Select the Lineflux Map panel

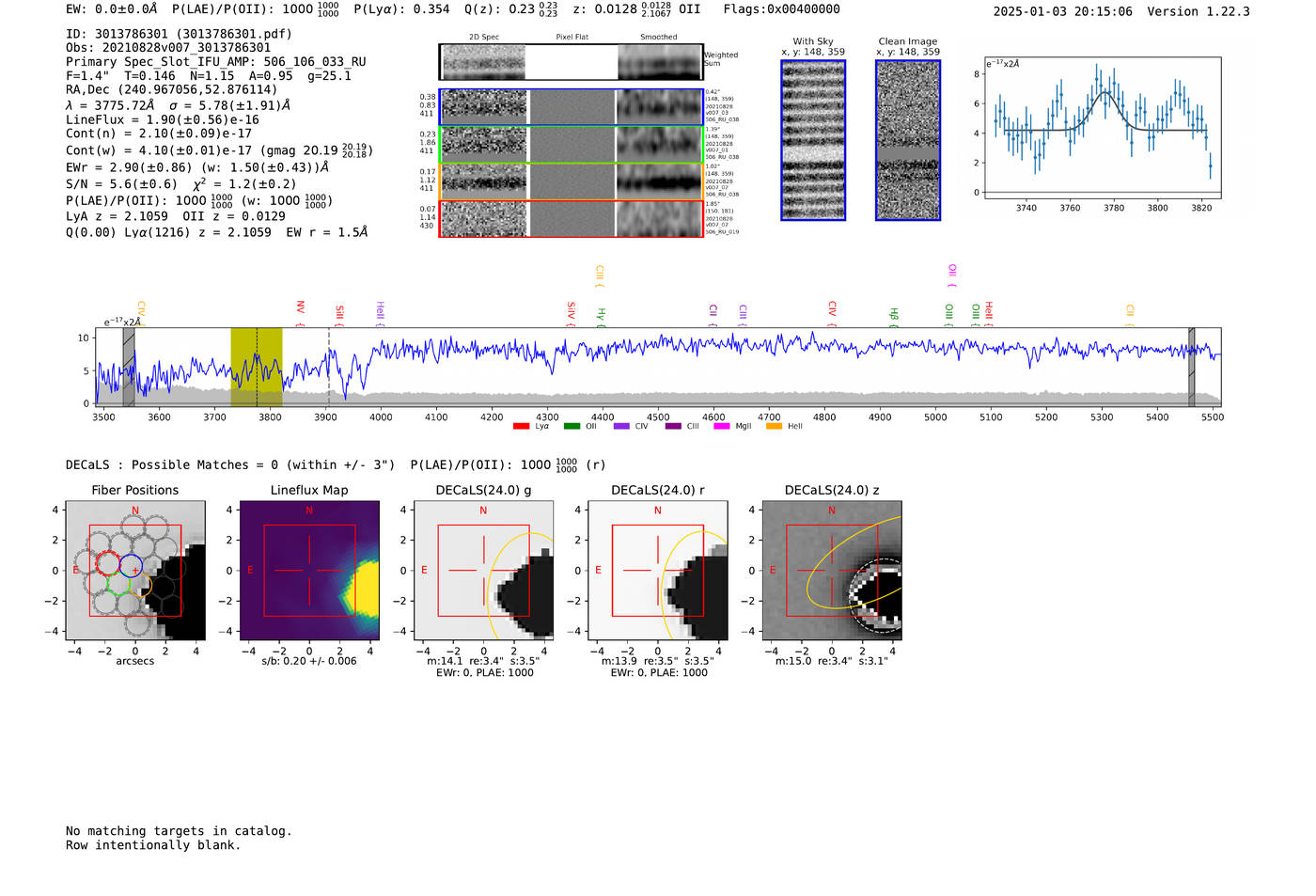coord(309,571)
